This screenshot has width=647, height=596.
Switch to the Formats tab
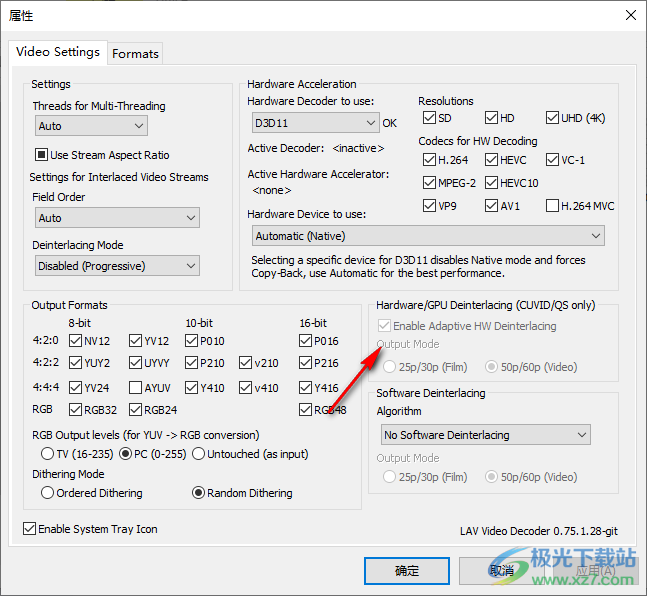click(x=135, y=54)
